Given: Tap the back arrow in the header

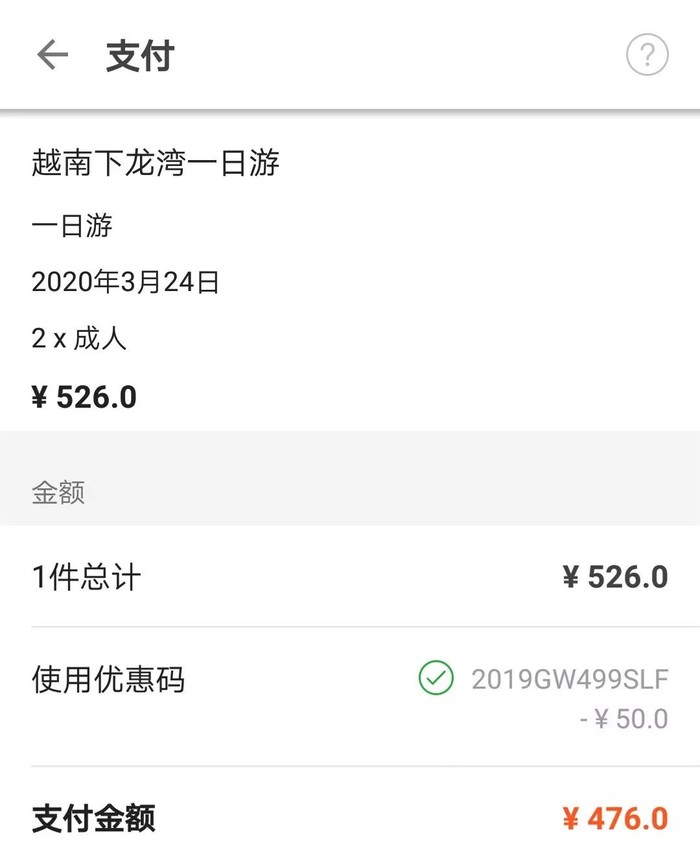Looking at the screenshot, I should [52, 55].
